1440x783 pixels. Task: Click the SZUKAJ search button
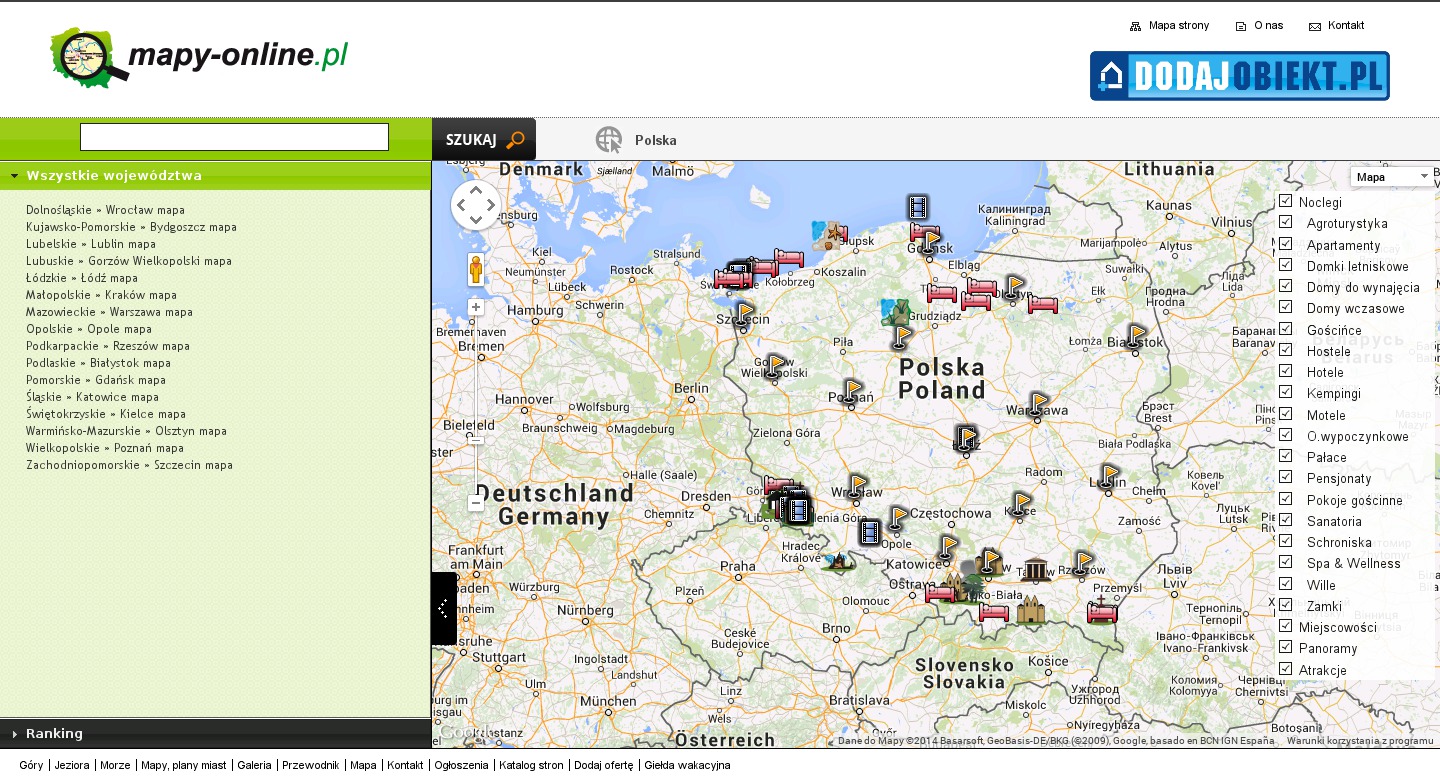(x=484, y=140)
